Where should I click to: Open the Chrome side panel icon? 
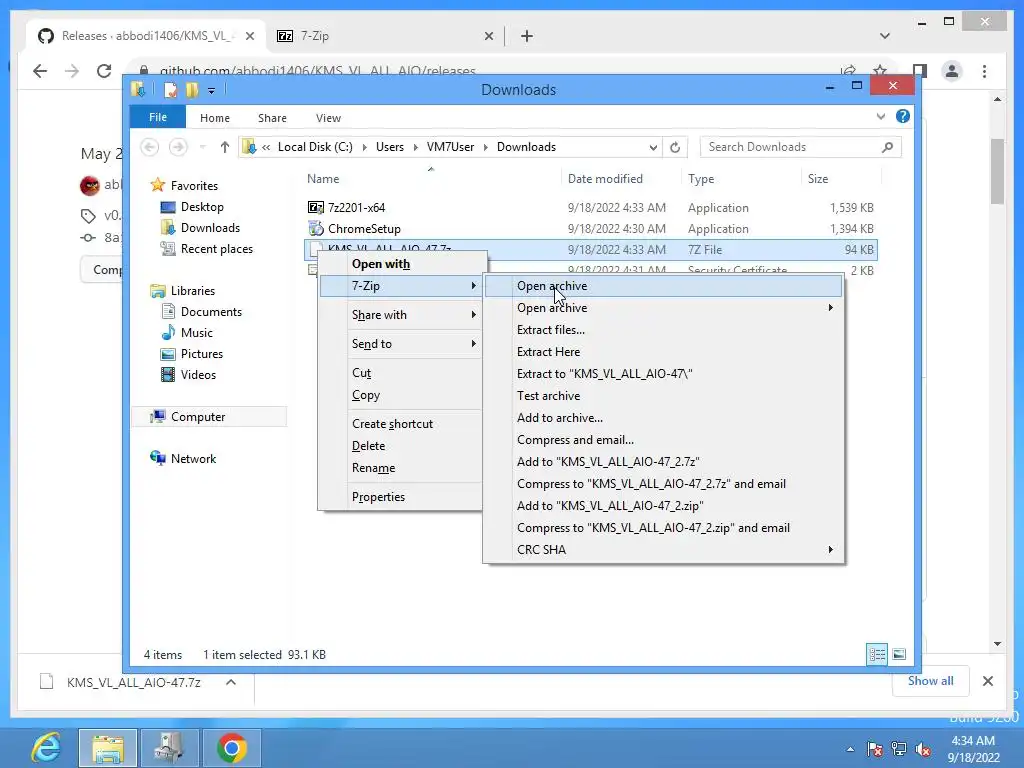pos(920,71)
